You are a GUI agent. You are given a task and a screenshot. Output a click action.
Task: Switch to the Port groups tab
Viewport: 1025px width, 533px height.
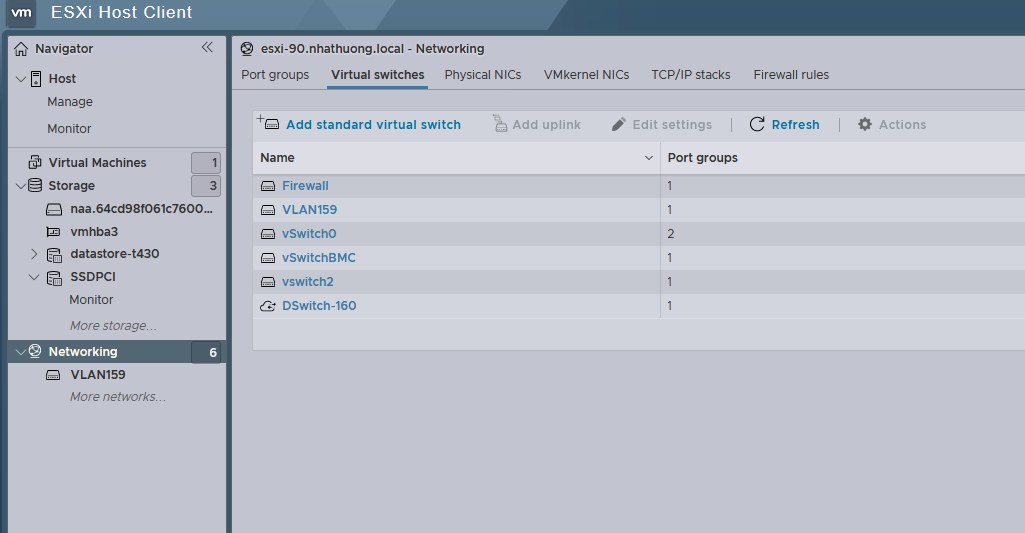[x=275, y=75]
